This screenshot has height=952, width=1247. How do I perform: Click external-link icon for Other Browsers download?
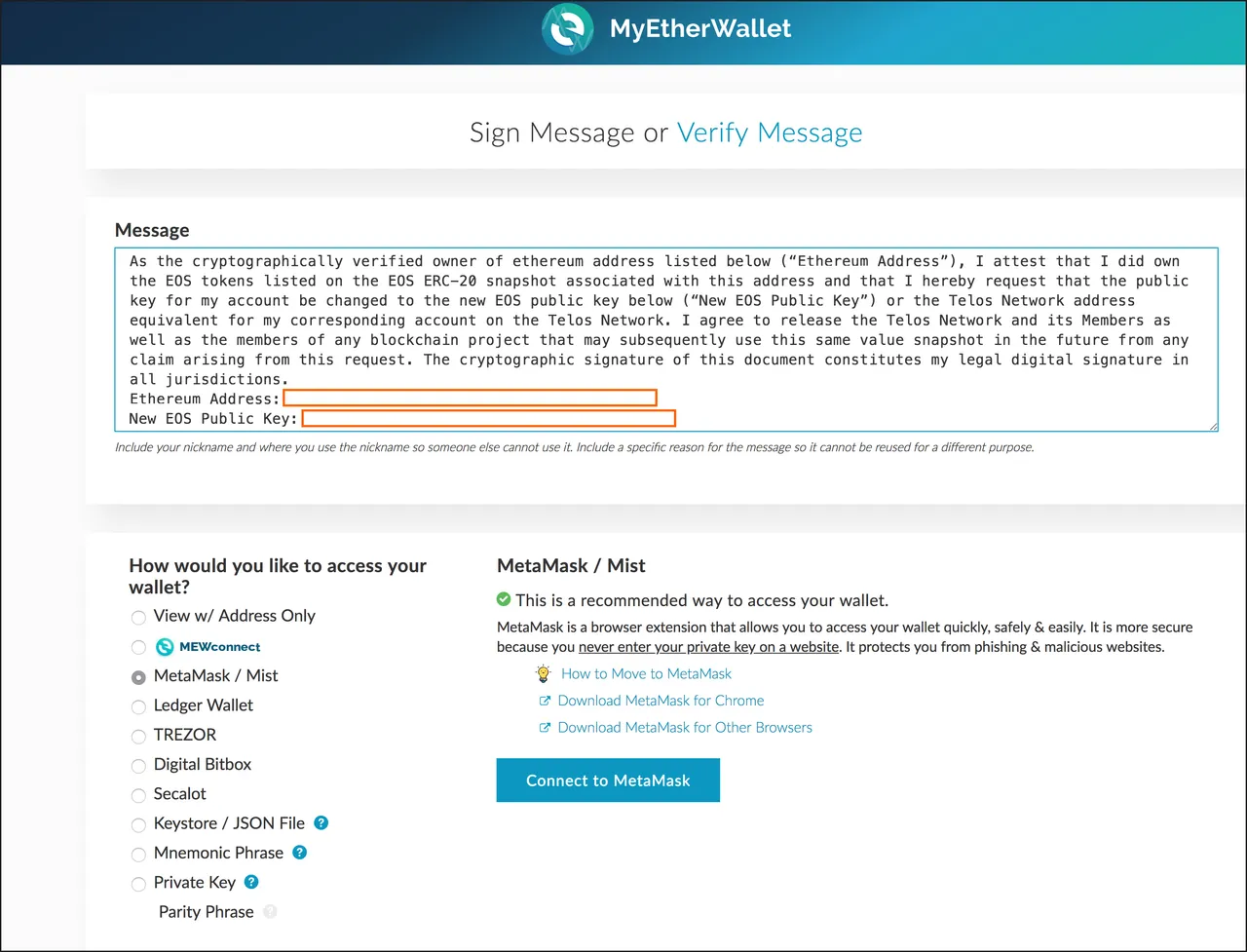click(546, 728)
